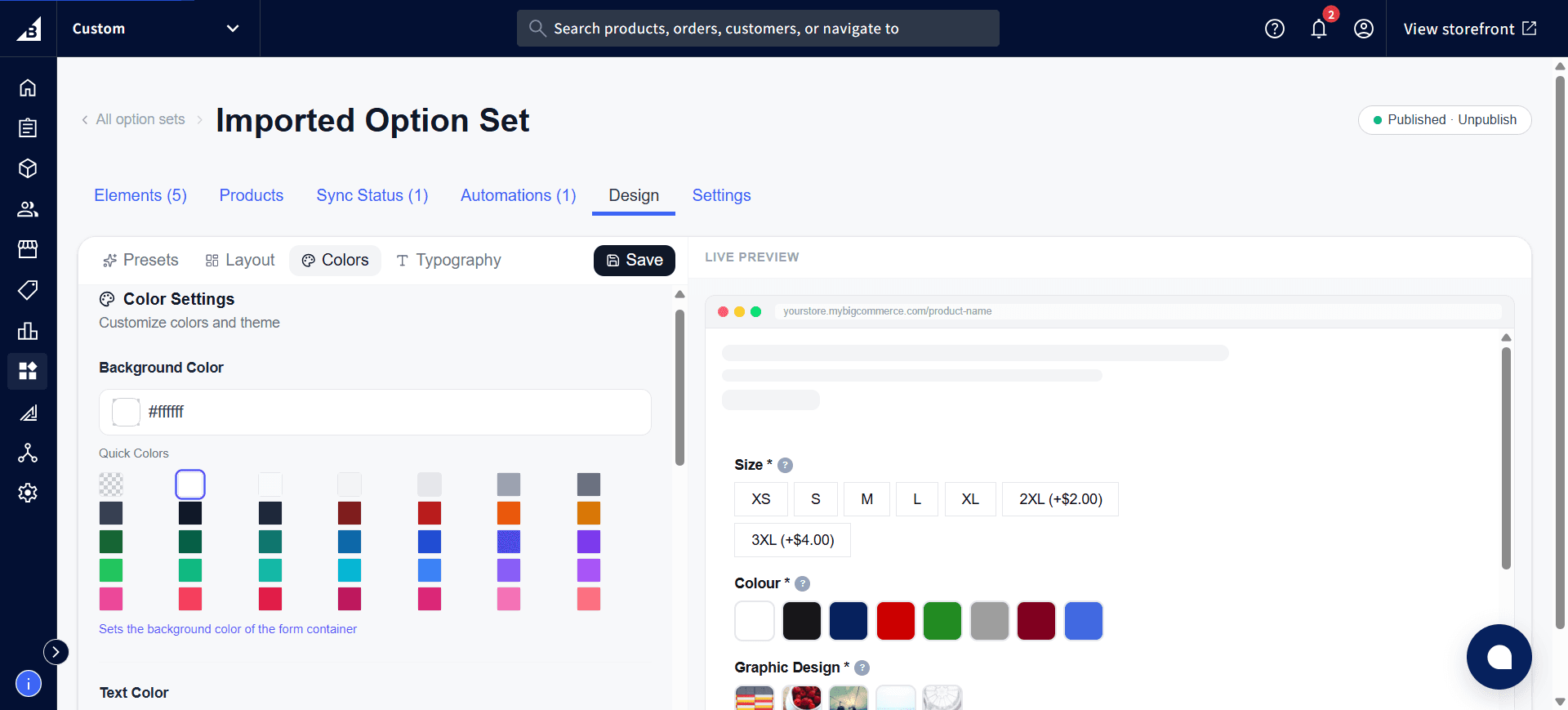Switch to the Elements (5) tab
Image resolution: width=1568 pixels, height=710 pixels.
click(x=140, y=195)
